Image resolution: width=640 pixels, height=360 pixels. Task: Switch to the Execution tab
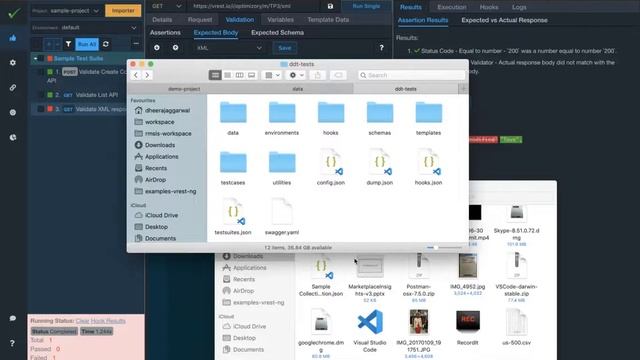click(452, 7)
